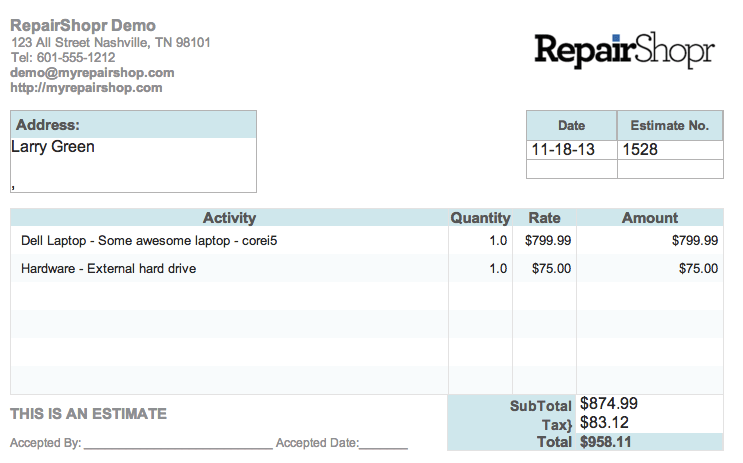Click the SubTotal $874.99 value
Viewport: 743px width, 463px height.
click(x=609, y=404)
